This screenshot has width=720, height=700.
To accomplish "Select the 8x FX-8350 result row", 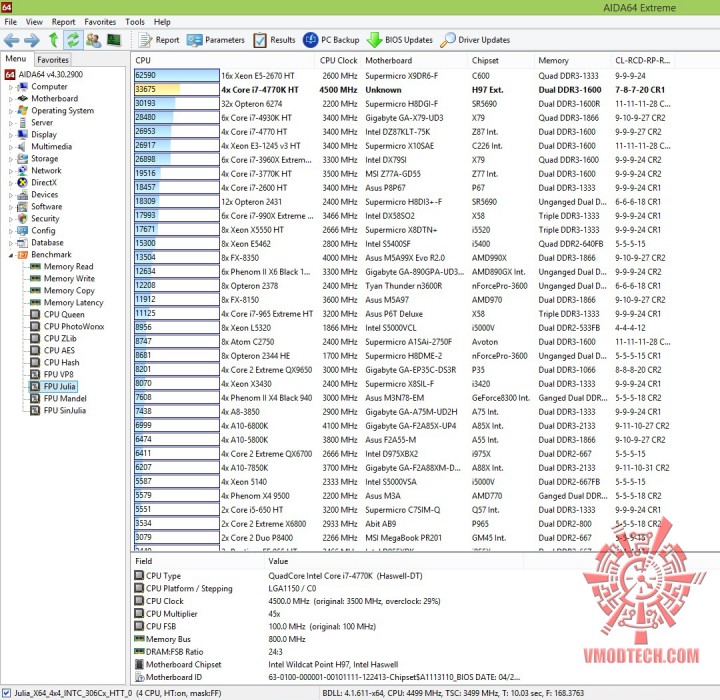I will pyautogui.click(x=404, y=258).
